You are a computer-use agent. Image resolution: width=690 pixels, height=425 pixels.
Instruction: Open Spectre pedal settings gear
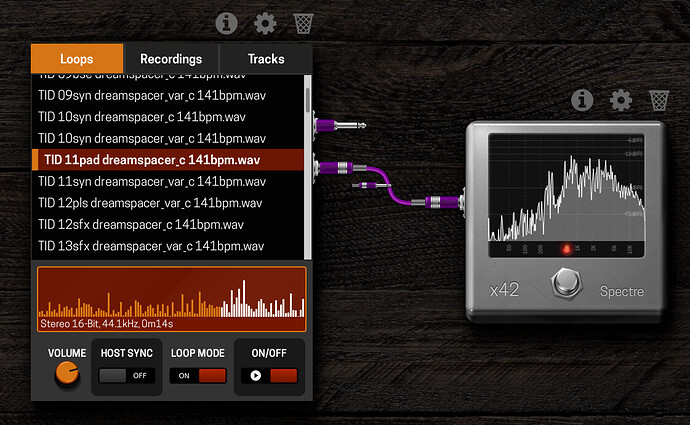point(620,100)
